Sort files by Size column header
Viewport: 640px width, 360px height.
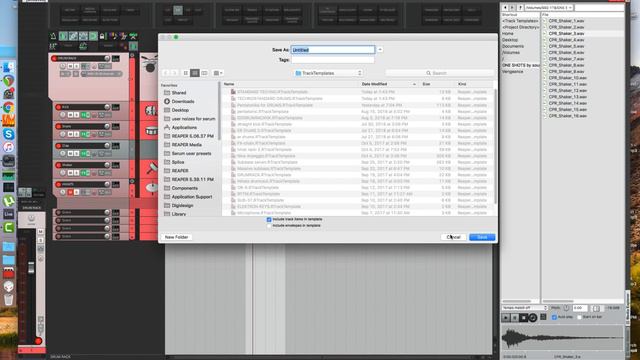(437, 84)
